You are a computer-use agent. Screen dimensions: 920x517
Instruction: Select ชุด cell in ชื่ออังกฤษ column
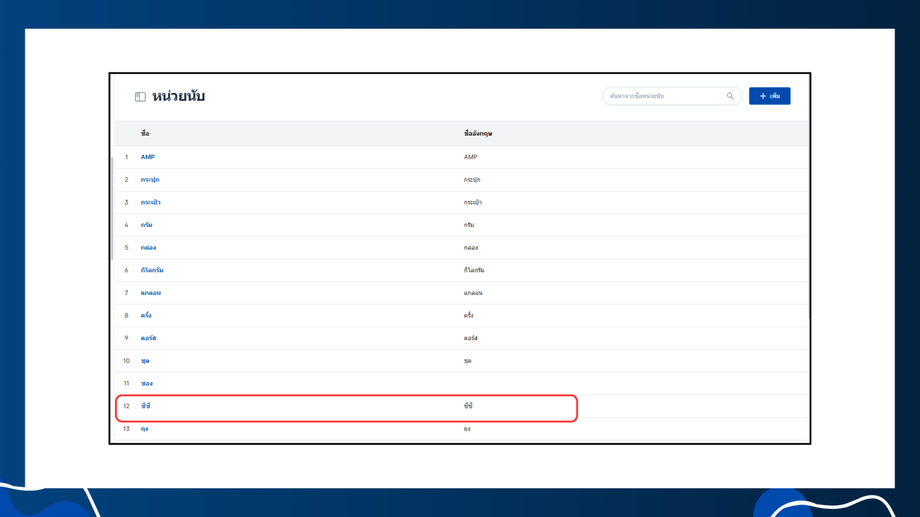467,361
